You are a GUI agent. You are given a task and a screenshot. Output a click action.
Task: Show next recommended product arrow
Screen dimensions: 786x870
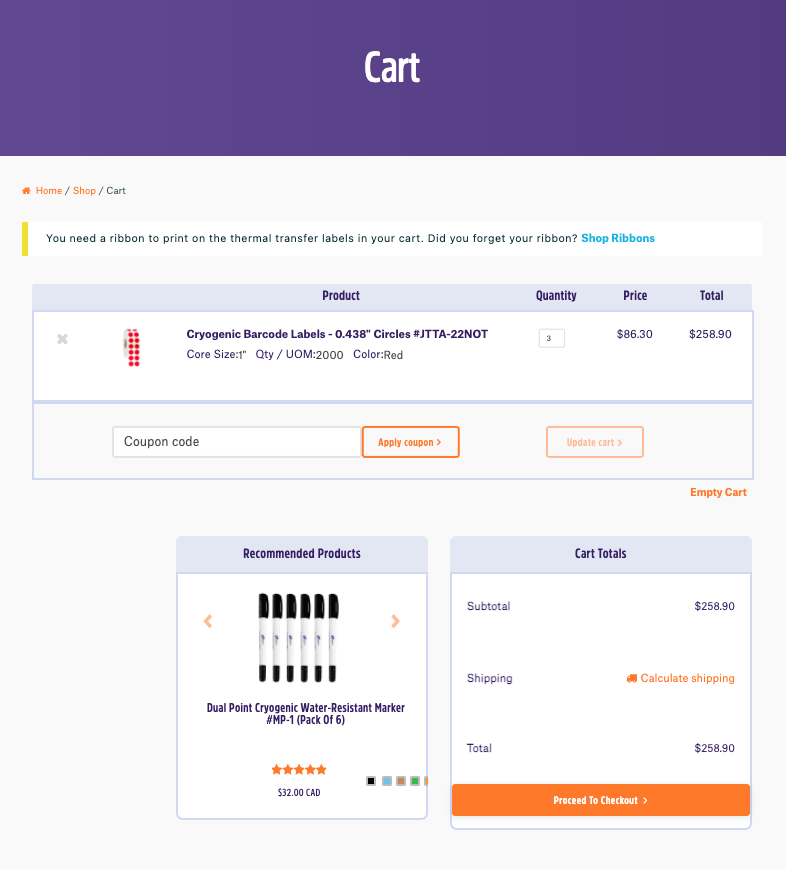(395, 621)
